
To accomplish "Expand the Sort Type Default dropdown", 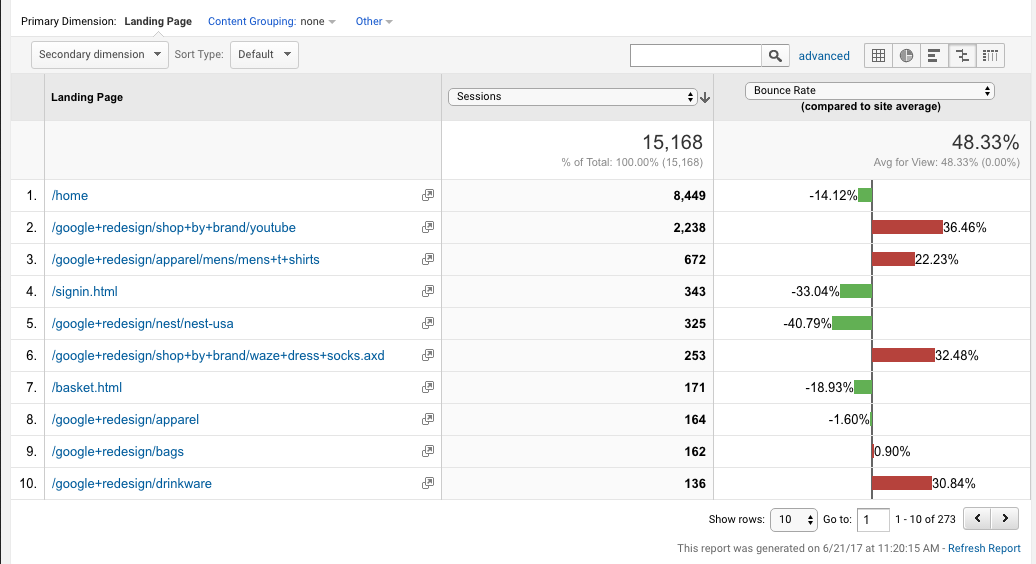I will (x=264, y=55).
